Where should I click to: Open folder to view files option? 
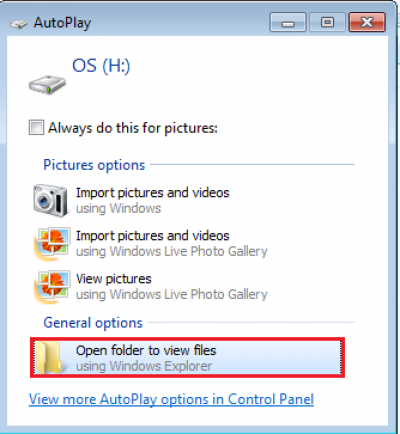pyautogui.click(x=187, y=358)
